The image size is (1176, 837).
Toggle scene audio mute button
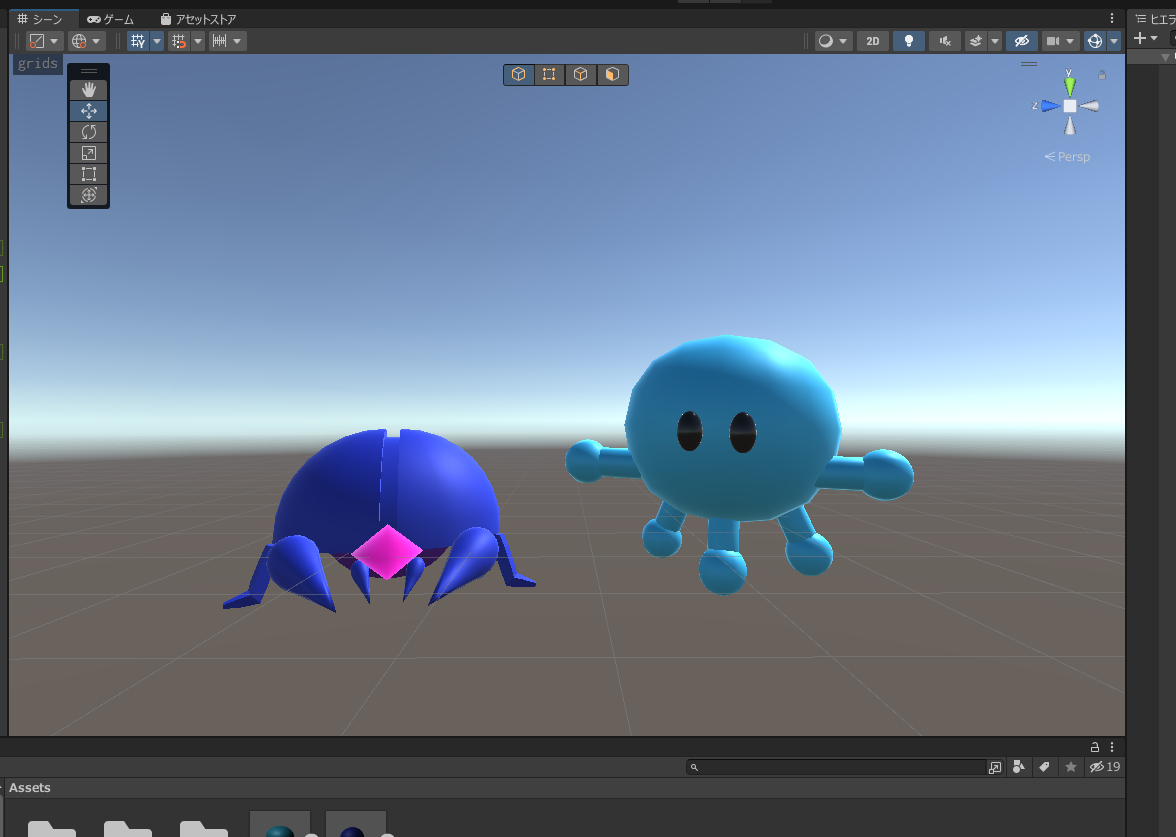click(x=944, y=41)
